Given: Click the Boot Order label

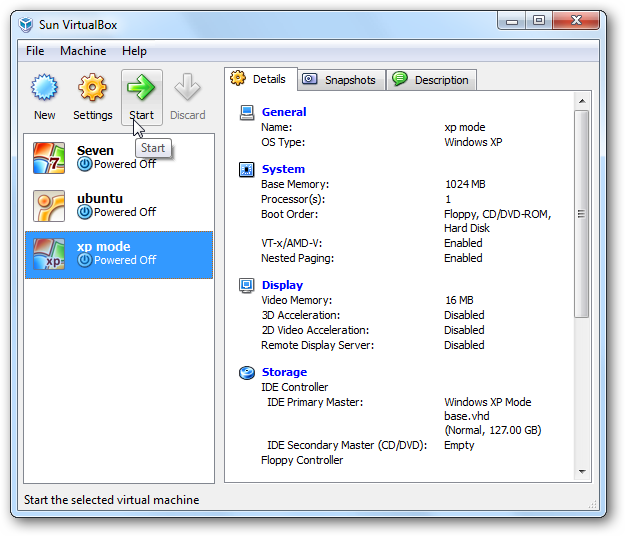Looking at the screenshot, I should [x=289, y=214].
